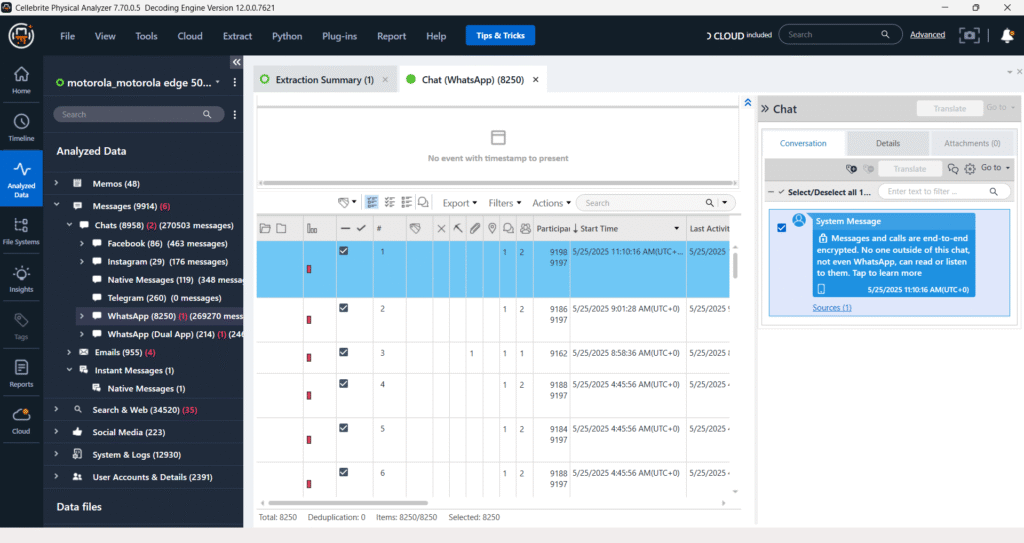Uncheck the checkbox for row 2
Viewport: 1024px width, 543px height.
click(344, 308)
